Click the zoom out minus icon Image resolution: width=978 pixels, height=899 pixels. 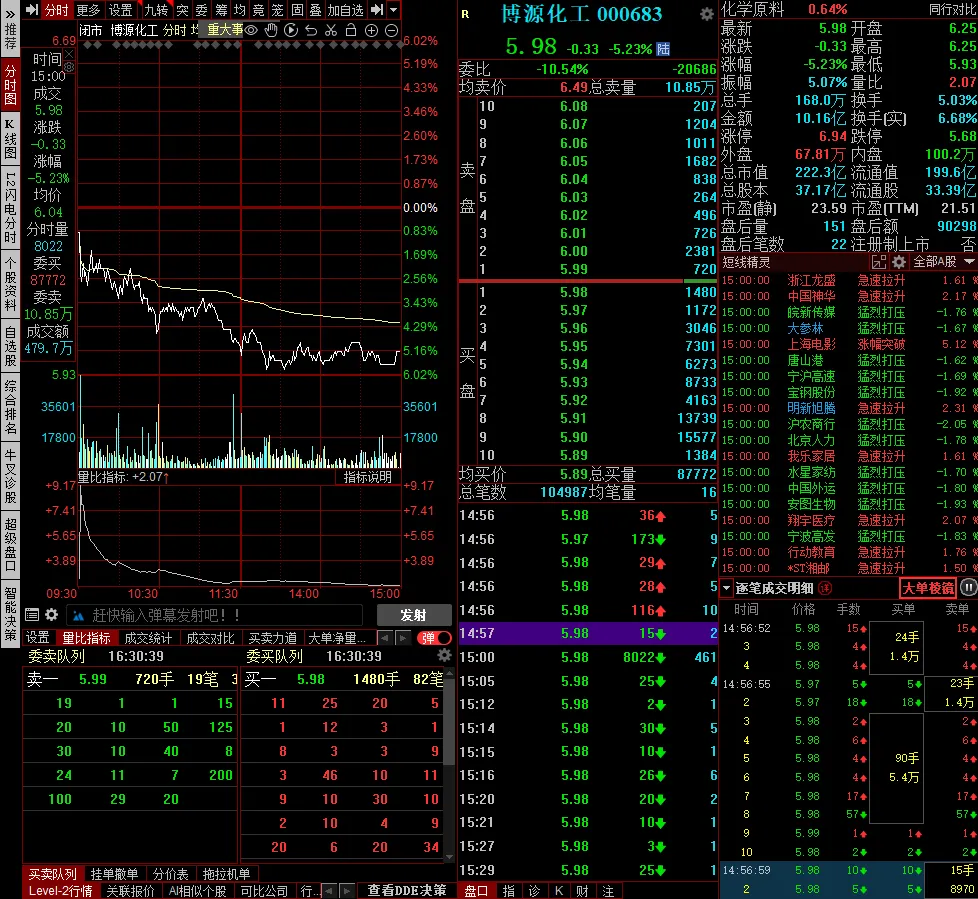coord(392,30)
